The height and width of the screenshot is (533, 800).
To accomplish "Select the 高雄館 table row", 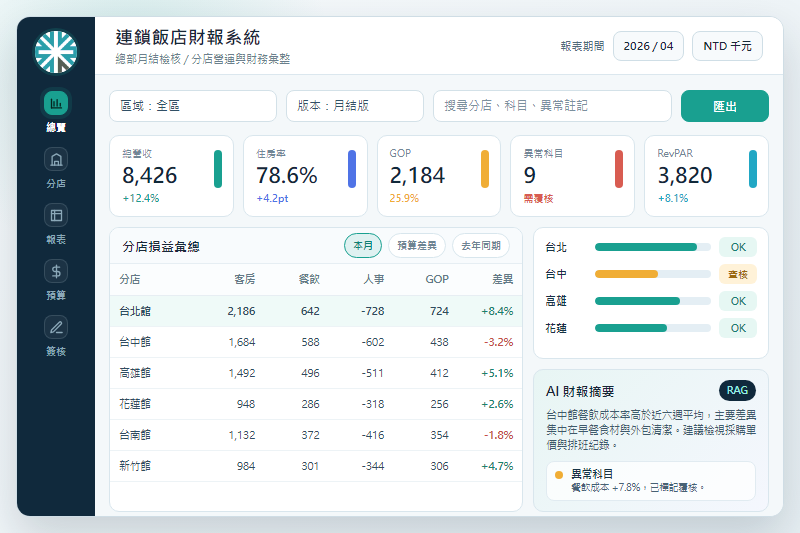I will [316, 373].
